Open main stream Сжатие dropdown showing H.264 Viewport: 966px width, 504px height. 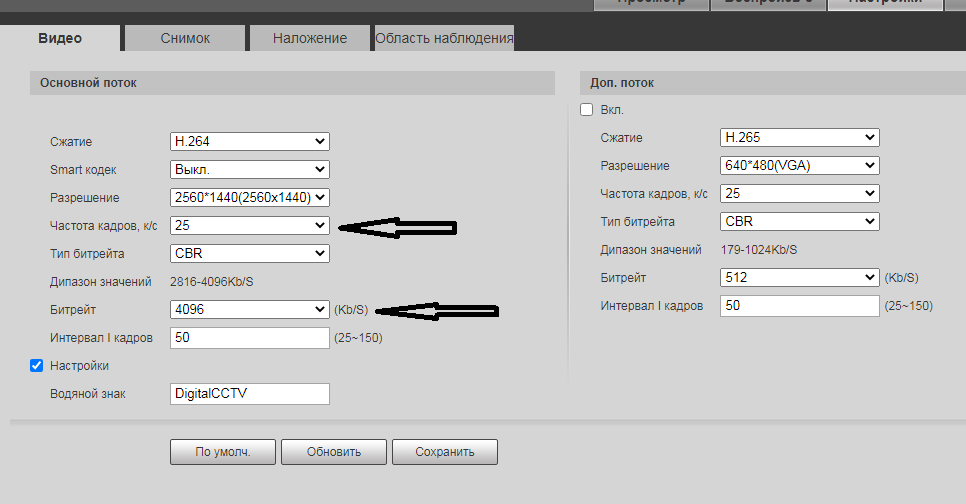(x=249, y=142)
